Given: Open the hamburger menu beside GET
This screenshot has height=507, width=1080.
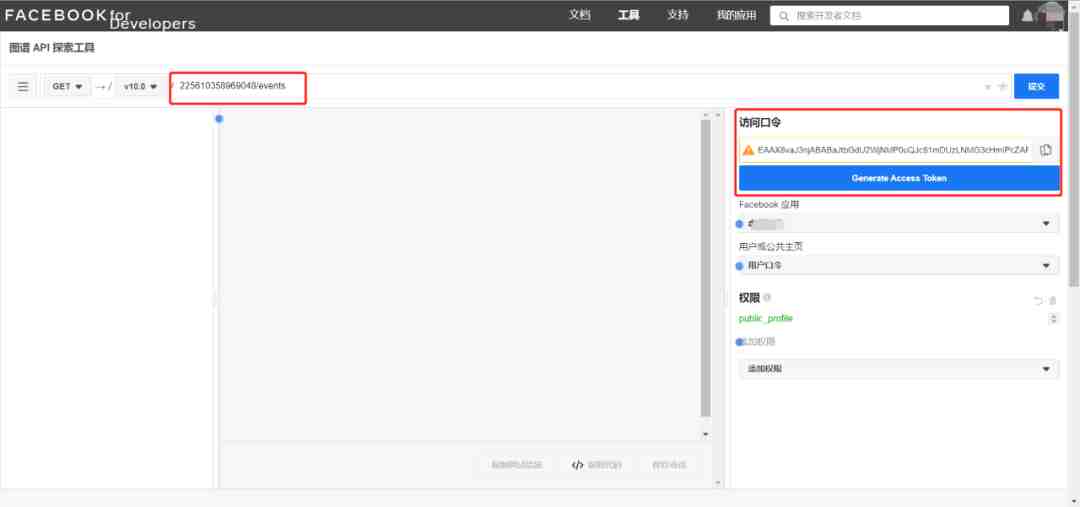Looking at the screenshot, I should pos(23,87).
